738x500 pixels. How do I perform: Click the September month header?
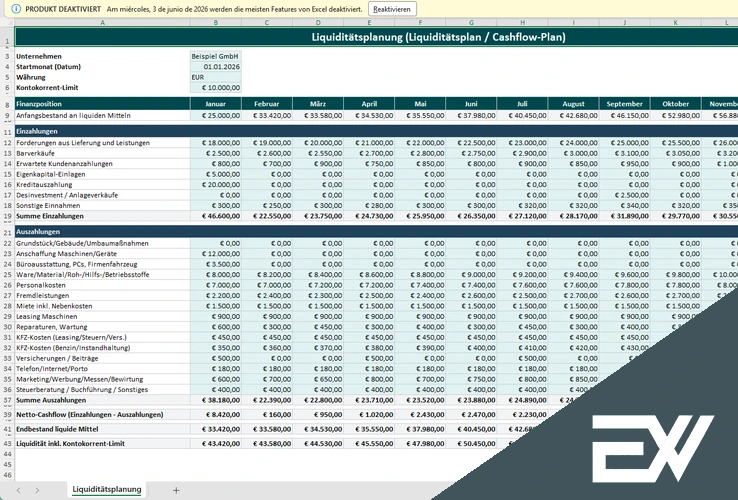[625, 104]
